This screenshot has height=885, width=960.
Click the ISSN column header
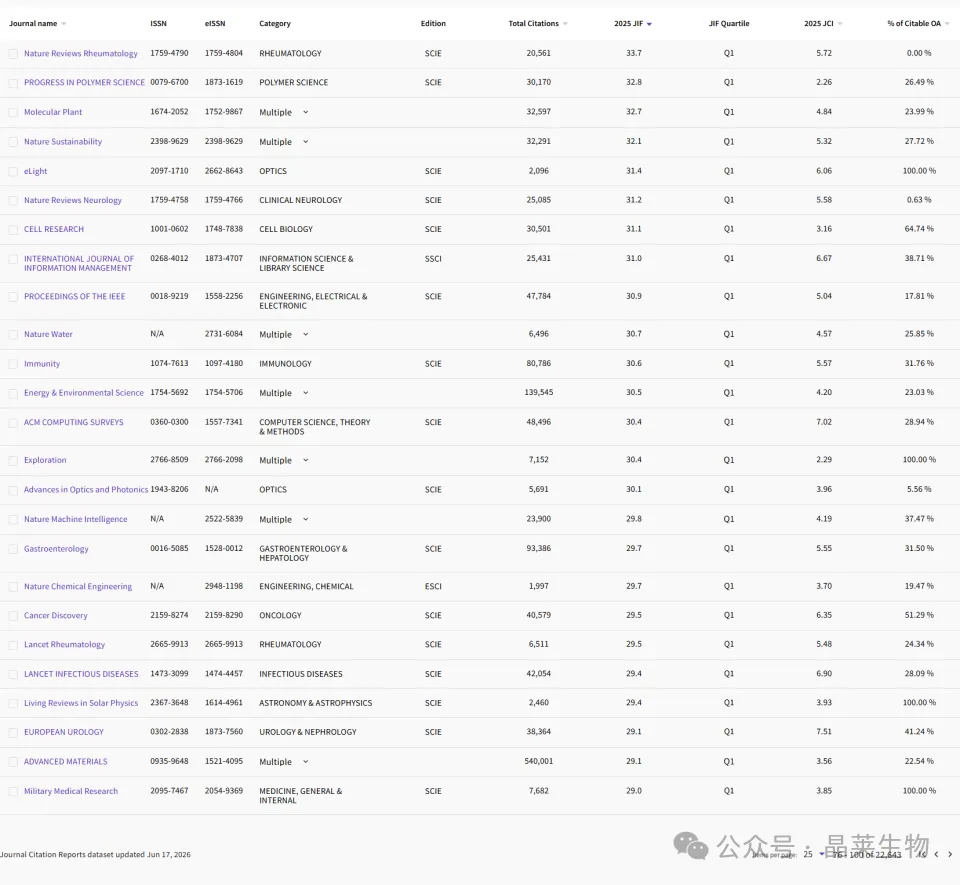point(159,23)
